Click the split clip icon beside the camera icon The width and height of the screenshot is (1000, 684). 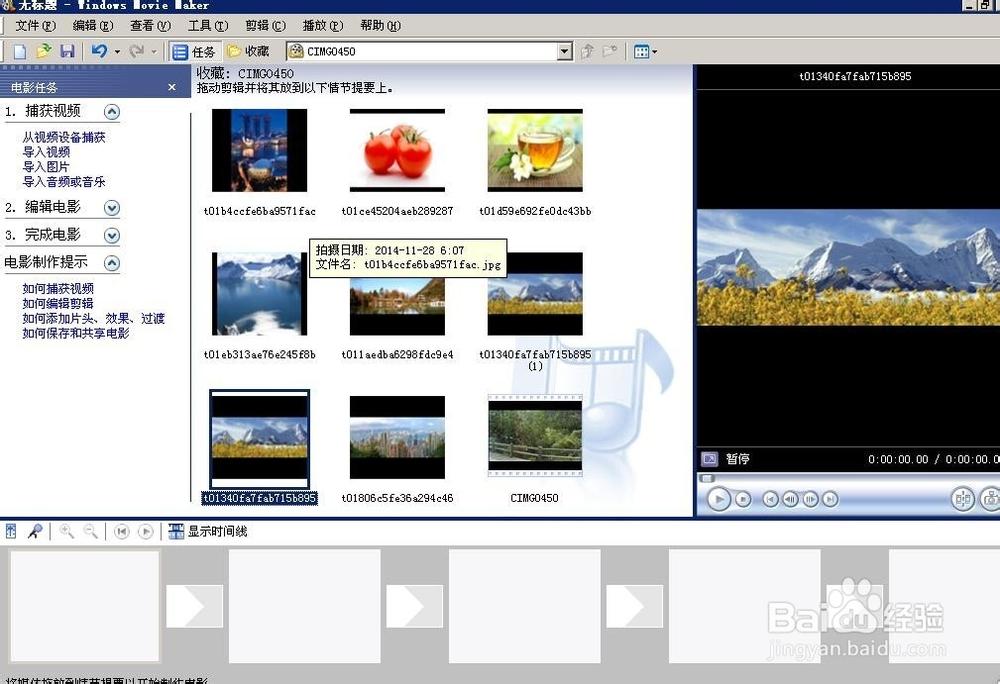pos(963,498)
